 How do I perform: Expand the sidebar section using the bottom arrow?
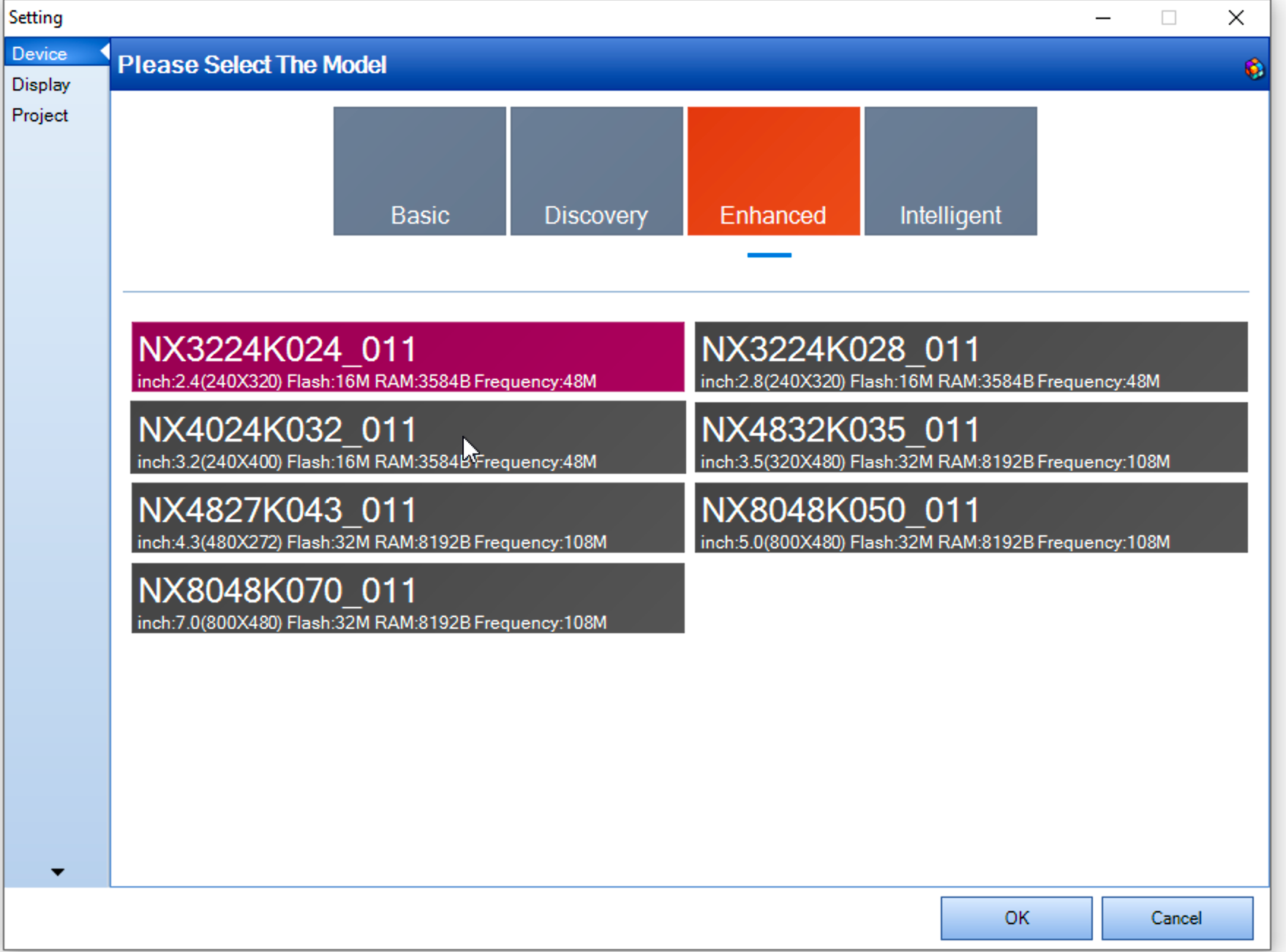[x=58, y=871]
